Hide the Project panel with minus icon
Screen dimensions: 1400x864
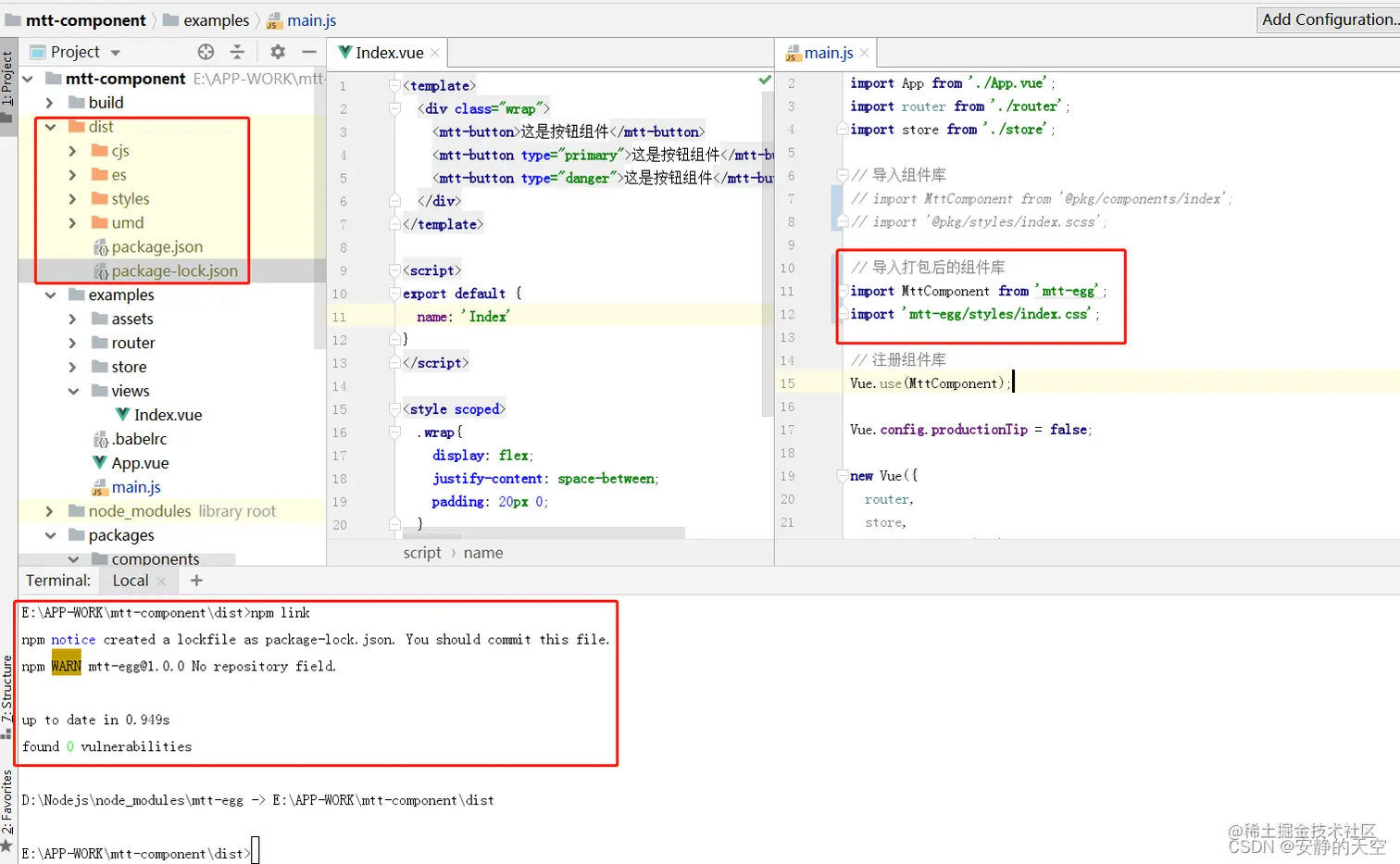[x=309, y=52]
